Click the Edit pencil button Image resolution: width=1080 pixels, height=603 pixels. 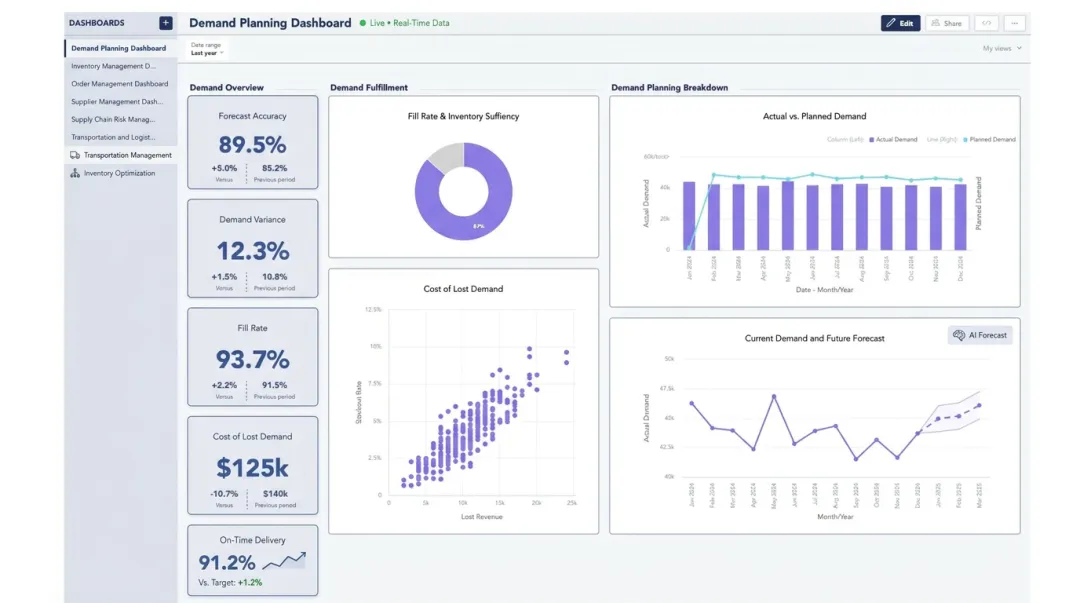tap(900, 23)
